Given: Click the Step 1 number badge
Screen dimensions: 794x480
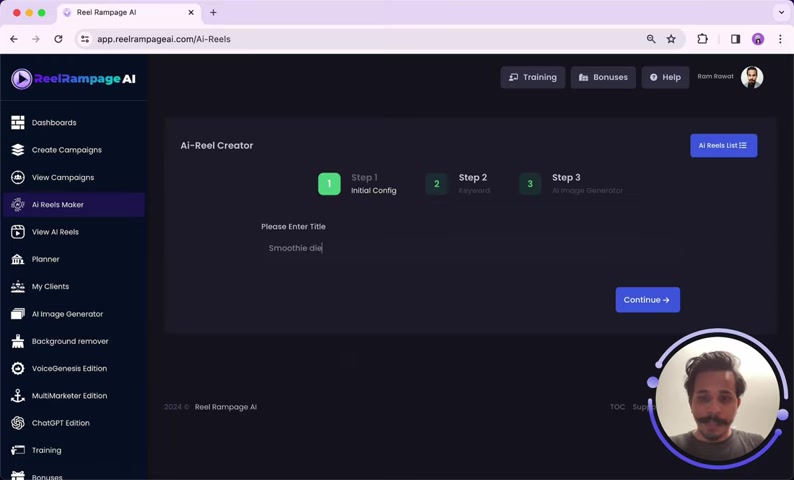Looking at the screenshot, I should pyautogui.click(x=329, y=184).
